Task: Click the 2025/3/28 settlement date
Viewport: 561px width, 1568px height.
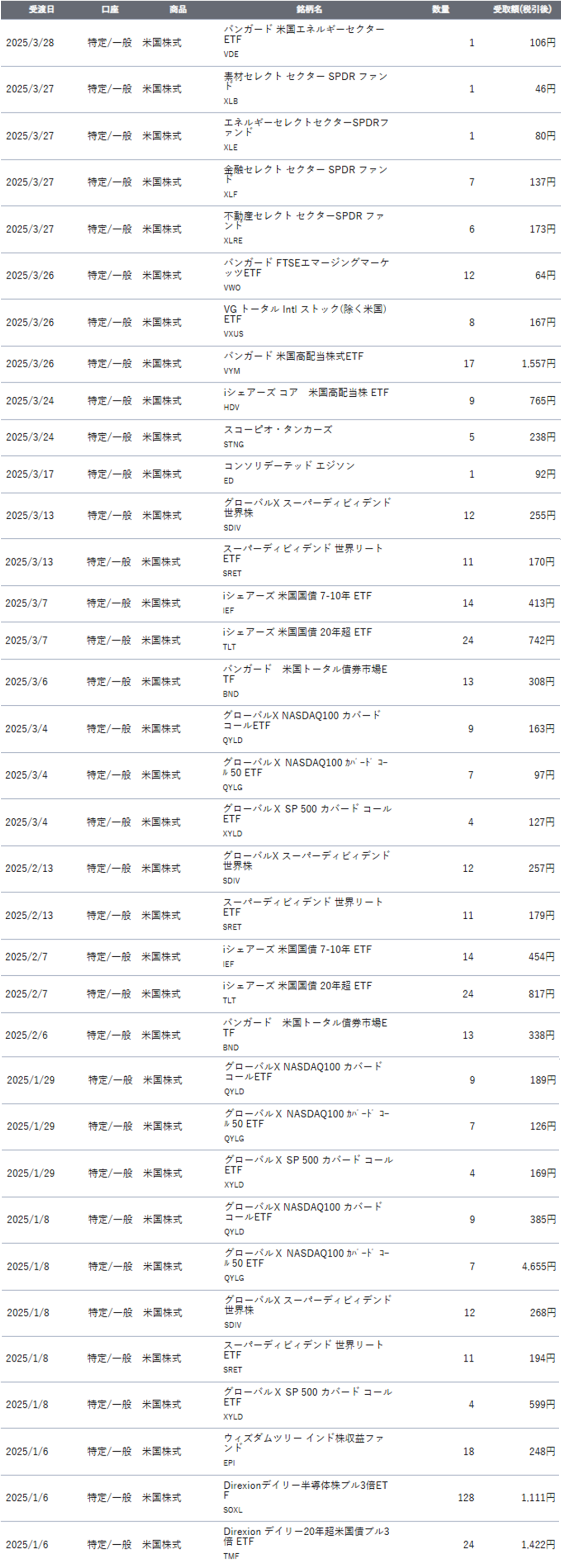Action: tap(30, 43)
